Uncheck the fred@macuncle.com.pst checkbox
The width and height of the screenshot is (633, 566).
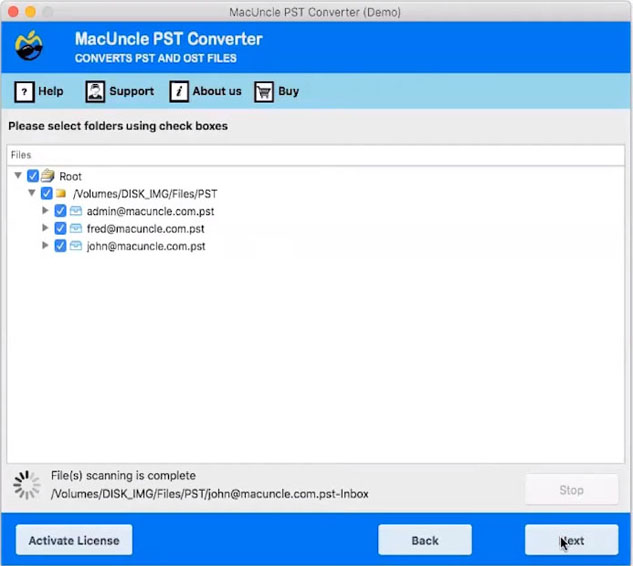60,228
